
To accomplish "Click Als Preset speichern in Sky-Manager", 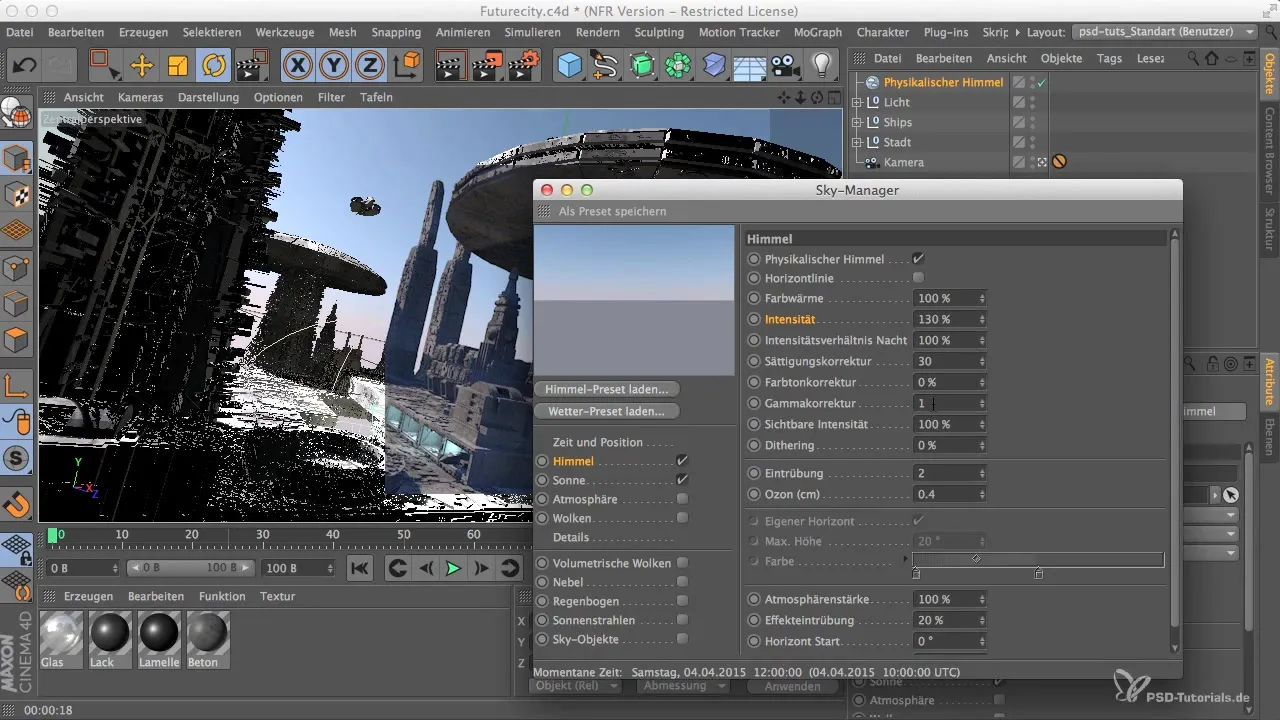I will point(612,211).
